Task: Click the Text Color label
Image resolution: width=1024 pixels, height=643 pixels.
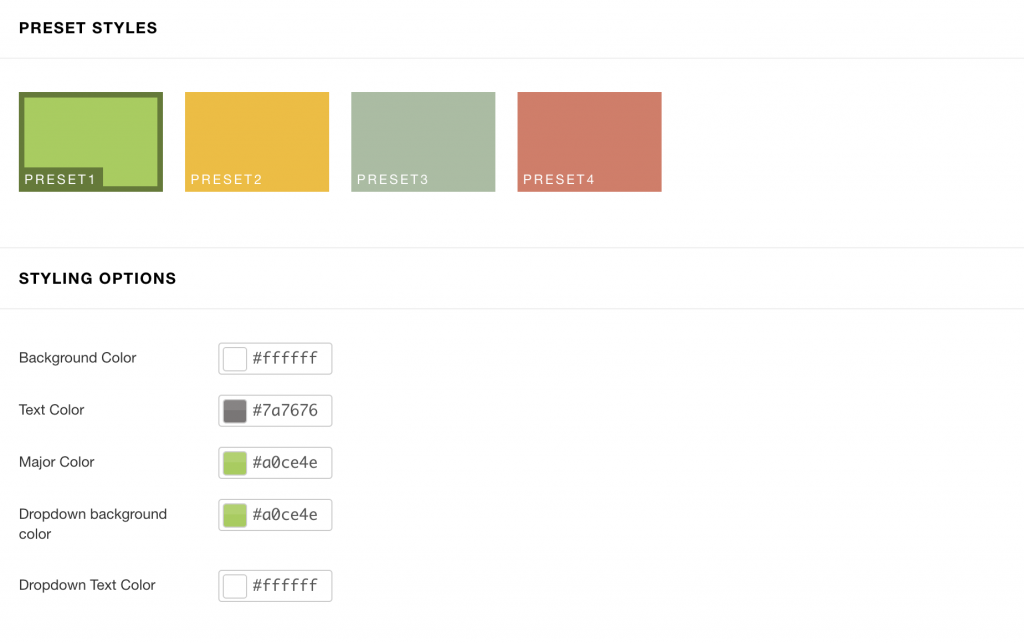Action: pos(51,410)
